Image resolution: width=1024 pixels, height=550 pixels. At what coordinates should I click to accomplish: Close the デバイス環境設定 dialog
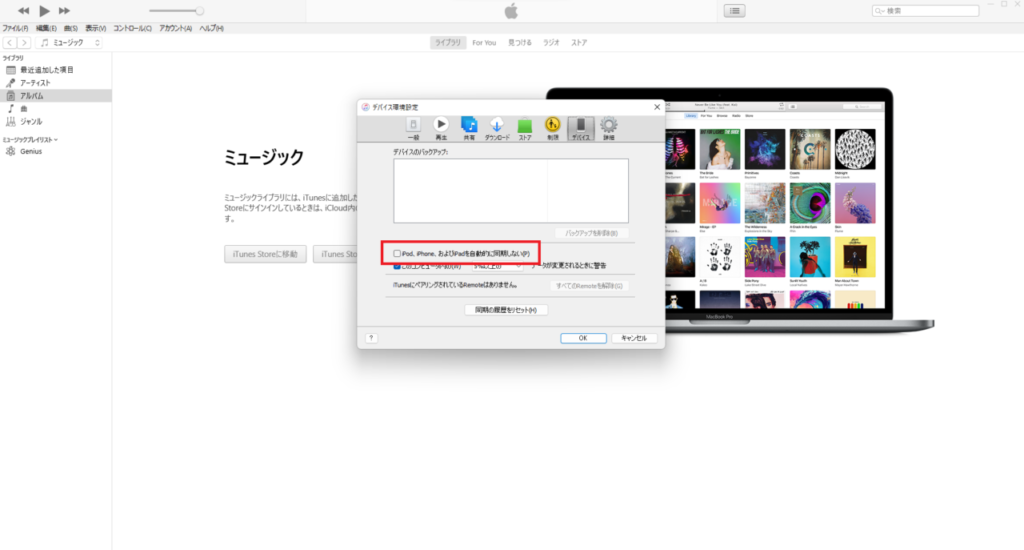click(x=657, y=107)
